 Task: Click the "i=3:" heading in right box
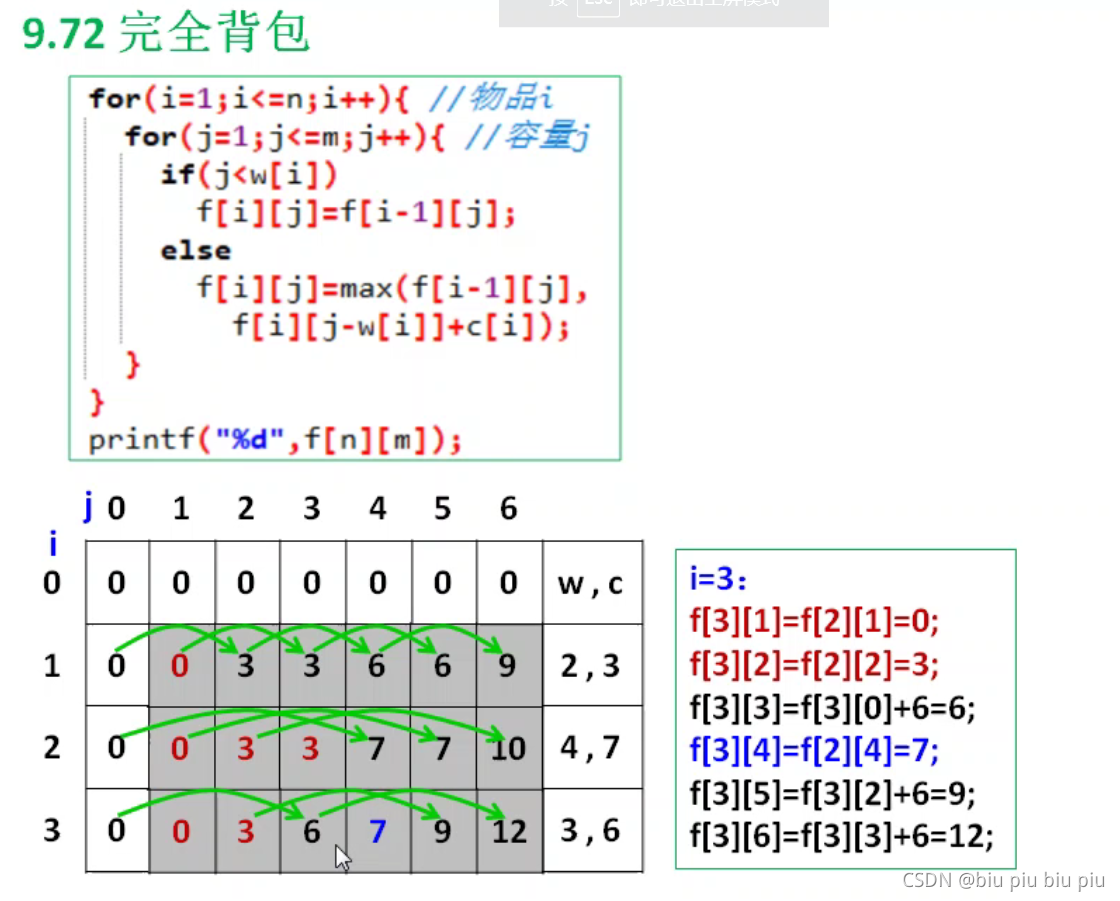coord(718,578)
